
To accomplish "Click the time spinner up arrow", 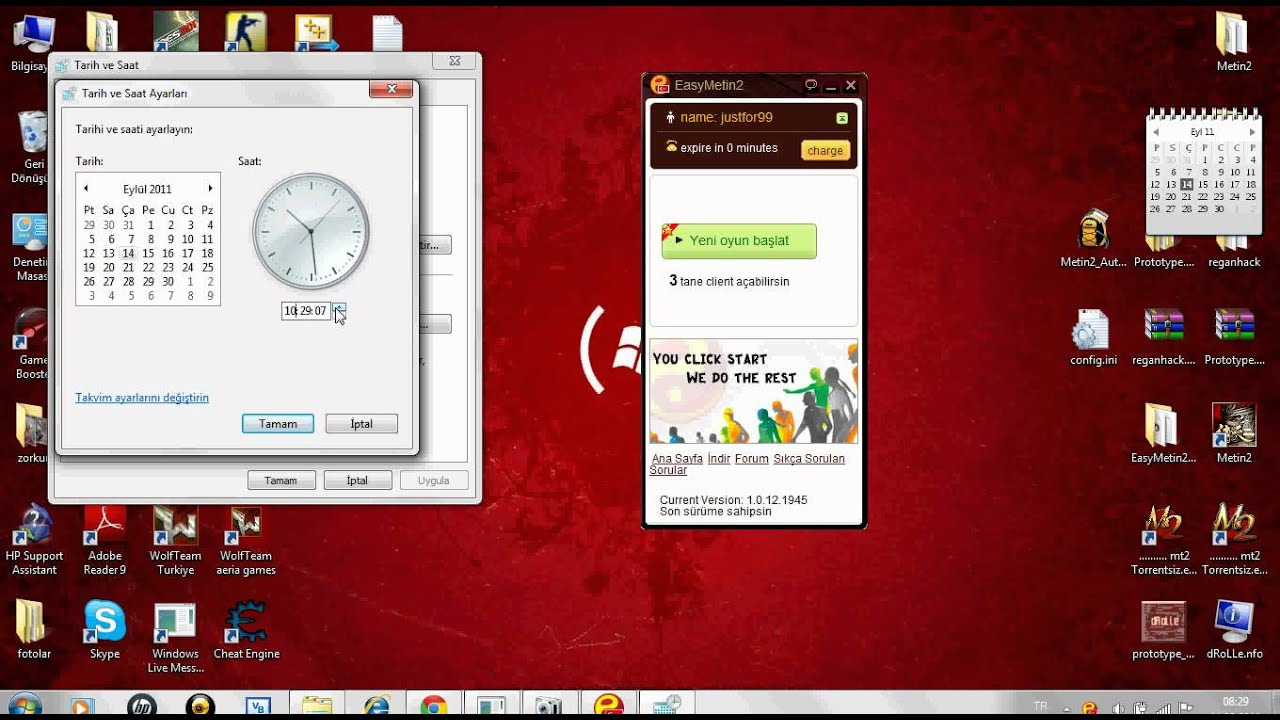I will [x=339, y=307].
